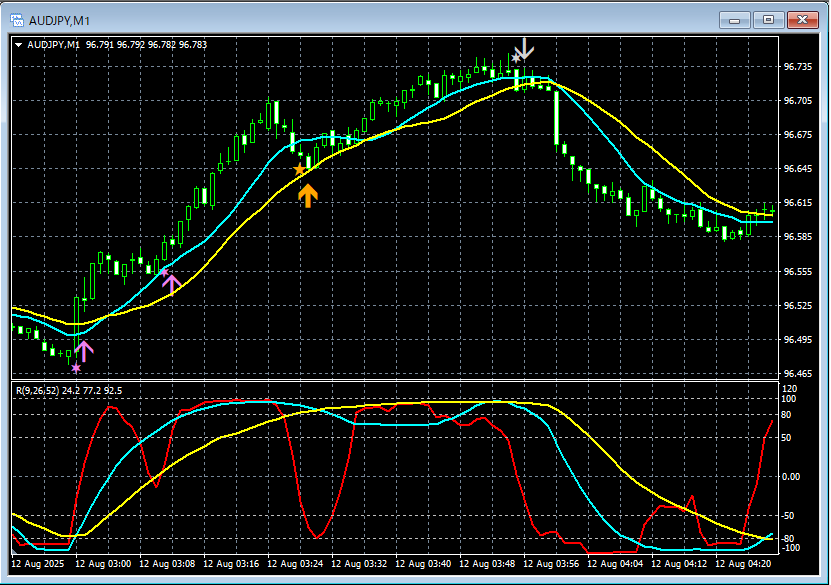831x585 pixels.
Task: Click the 12 Aug 03:48 time label
Action: (487, 564)
